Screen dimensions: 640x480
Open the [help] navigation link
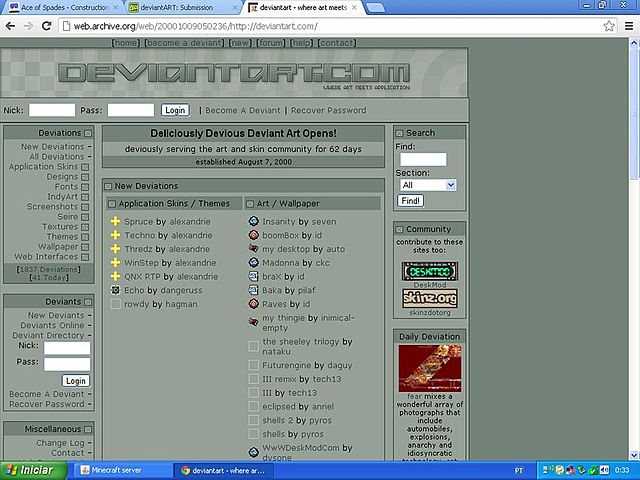pyautogui.click(x=302, y=43)
